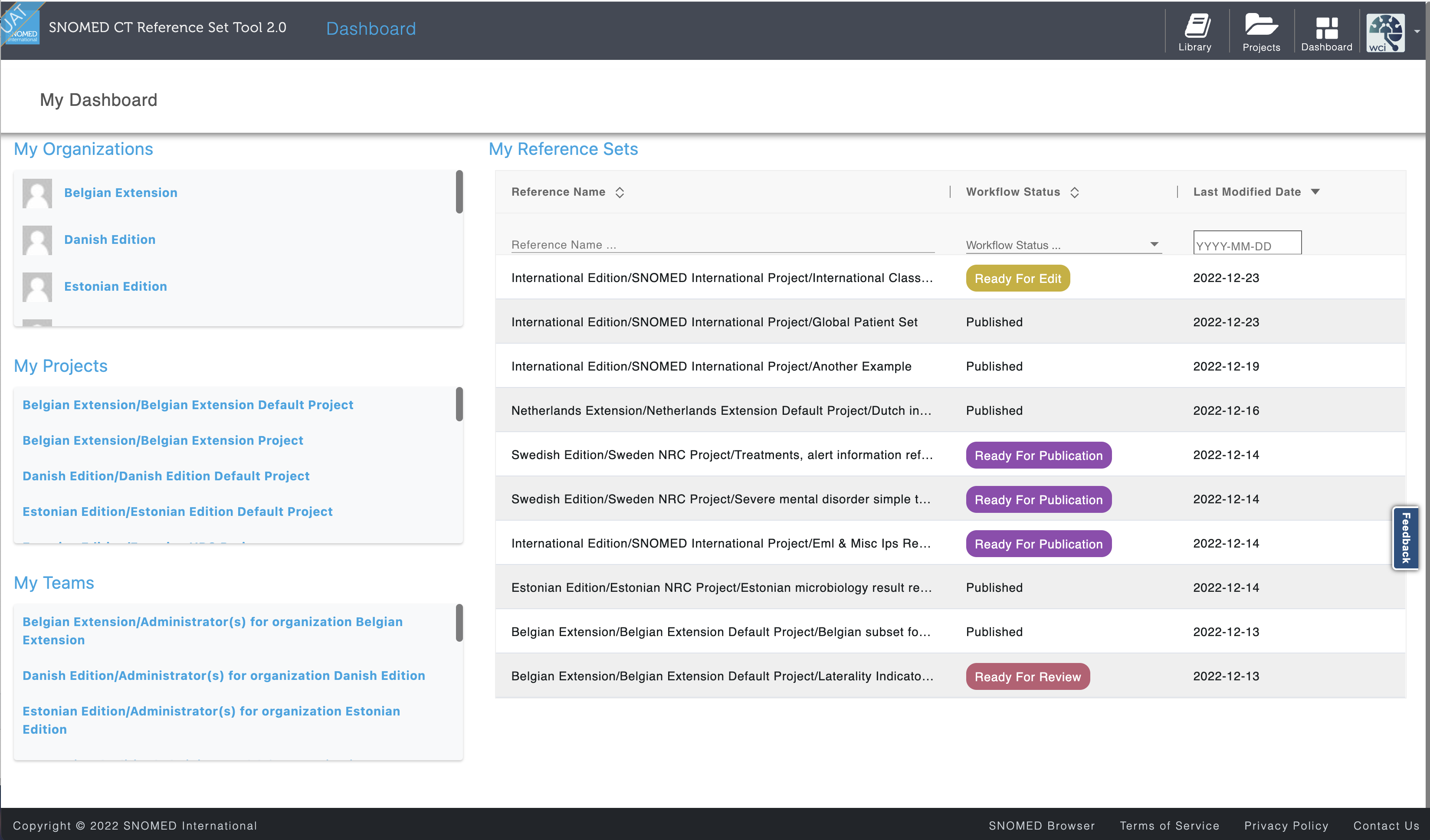Click Danish Edition organization avatar
1430x840 pixels.
(37, 240)
